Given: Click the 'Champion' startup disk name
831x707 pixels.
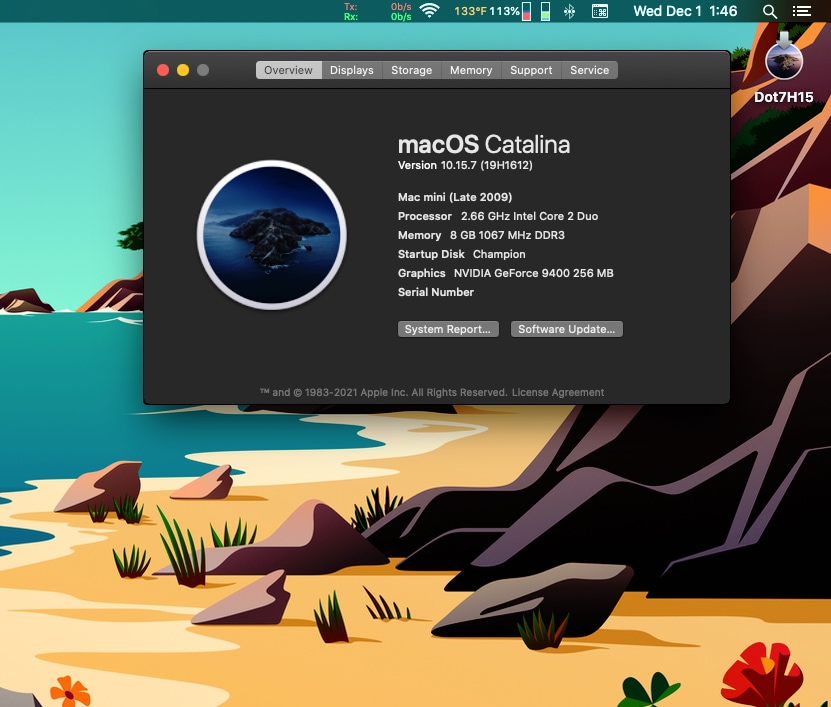Looking at the screenshot, I should click(499, 254).
